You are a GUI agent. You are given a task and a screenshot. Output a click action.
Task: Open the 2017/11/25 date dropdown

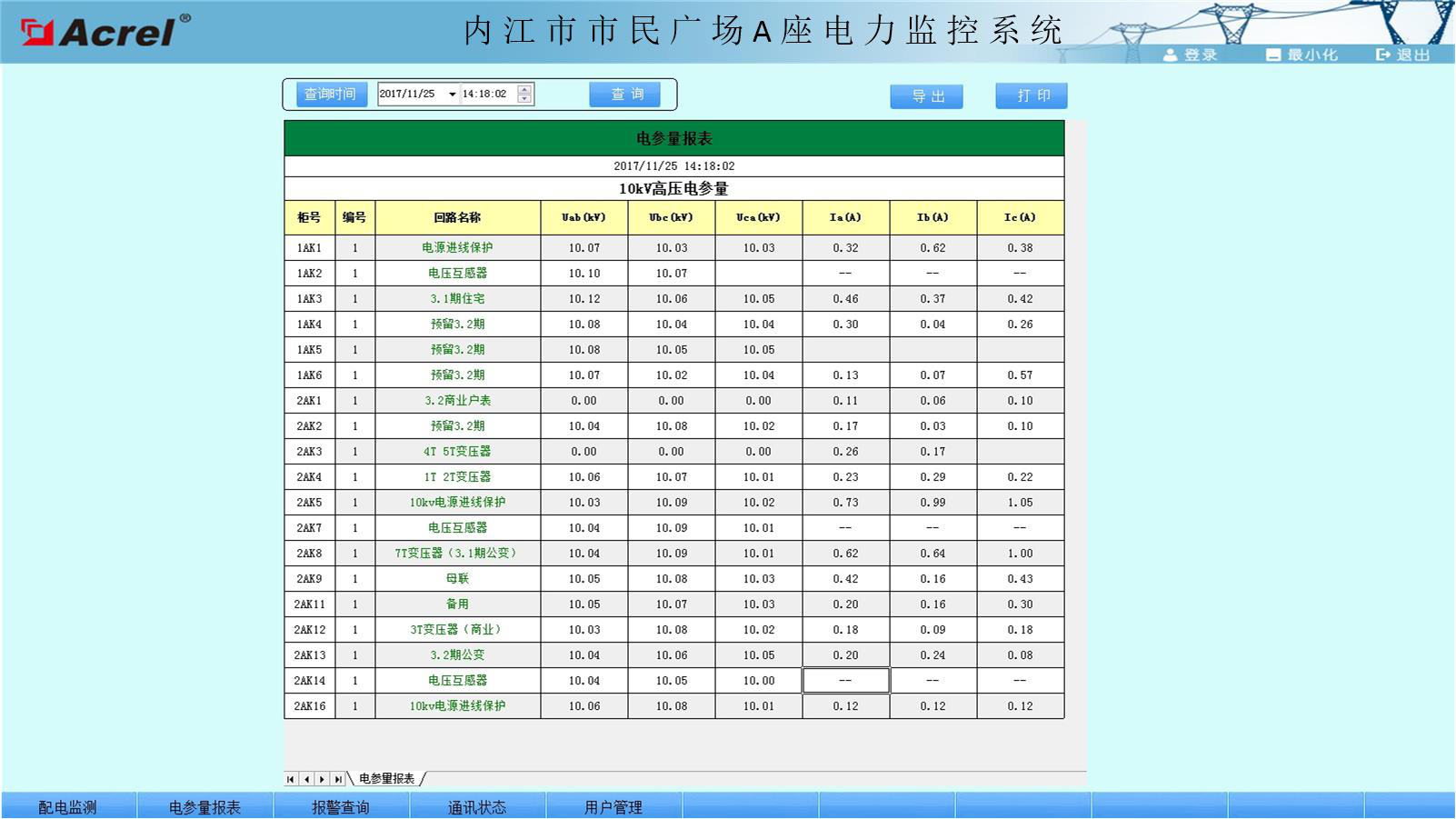[451, 94]
